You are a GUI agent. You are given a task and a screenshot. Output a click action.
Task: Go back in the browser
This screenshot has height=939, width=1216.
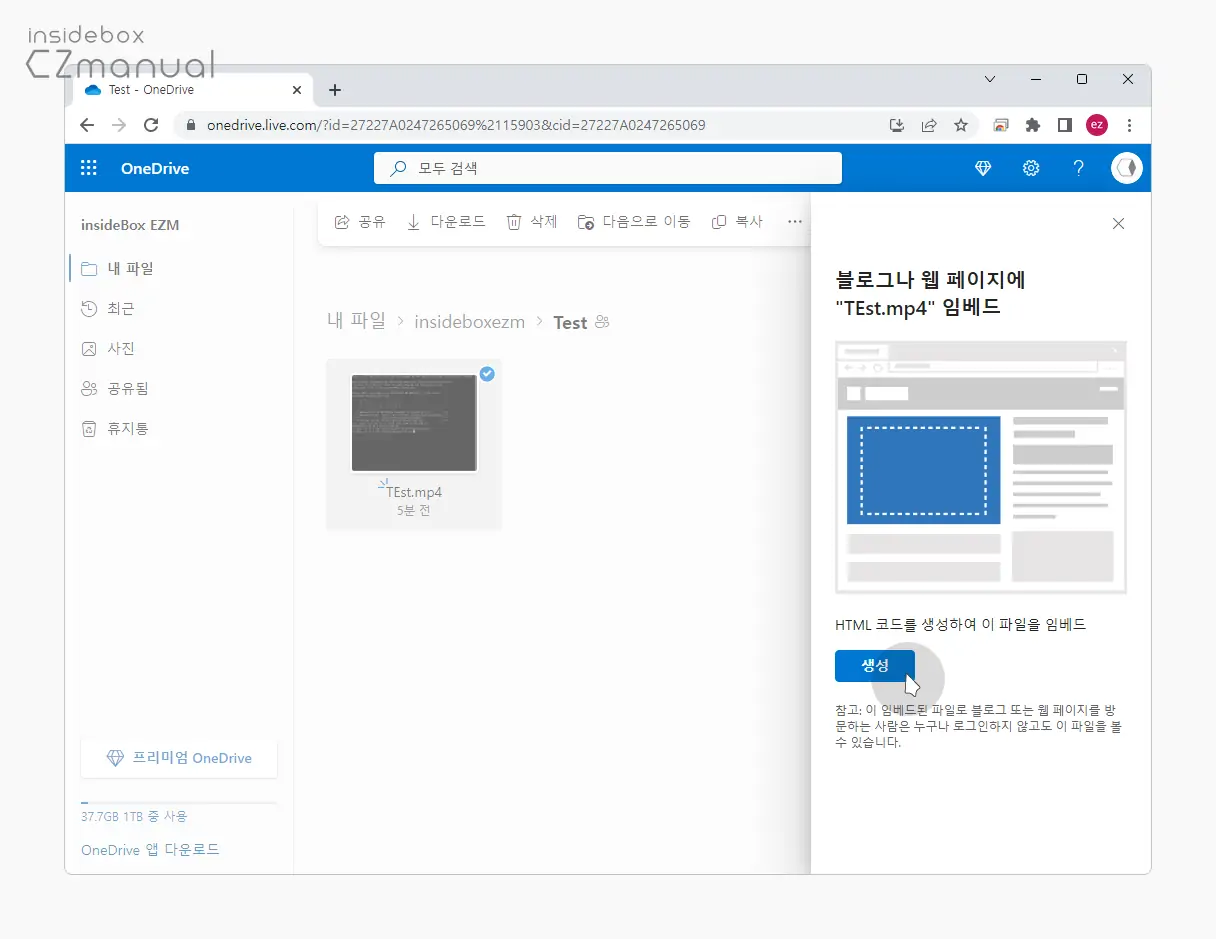(87, 125)
